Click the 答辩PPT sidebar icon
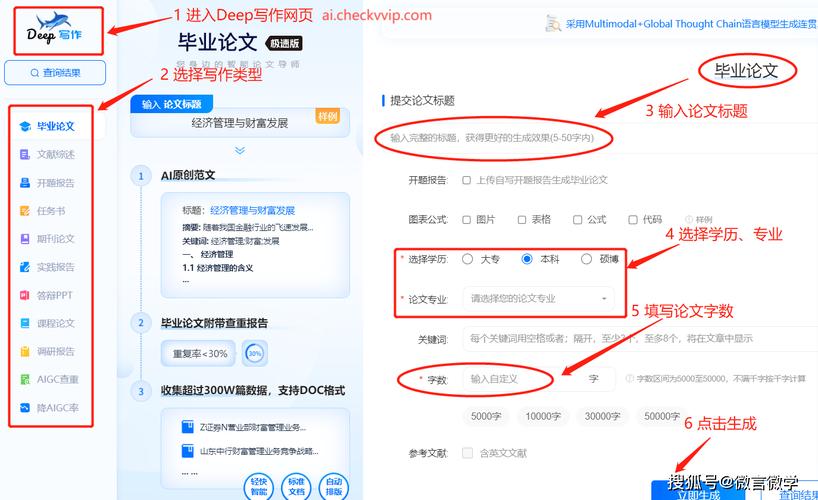This screenshot has width=818, height=500. point(25,295)
